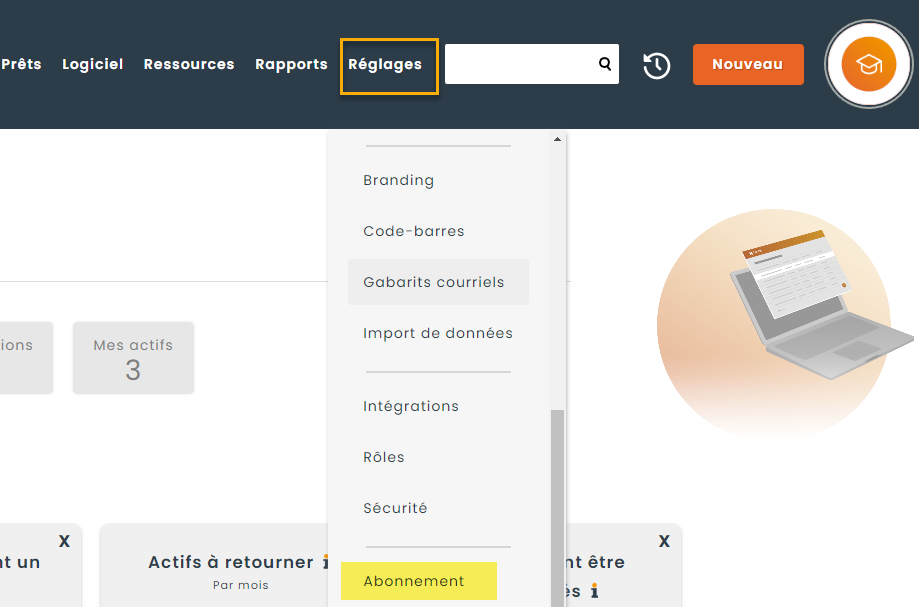Select Branding from the settings list
Screen dimensions: 919x607
[398, 181]
